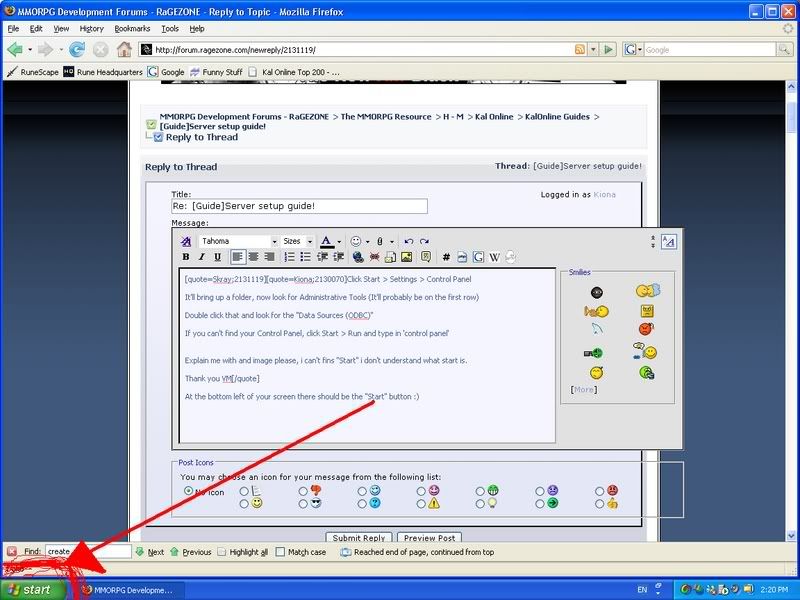This screenshot has height=600, width=800.
Task: Apply underline formatting
Action: (218, 257)
